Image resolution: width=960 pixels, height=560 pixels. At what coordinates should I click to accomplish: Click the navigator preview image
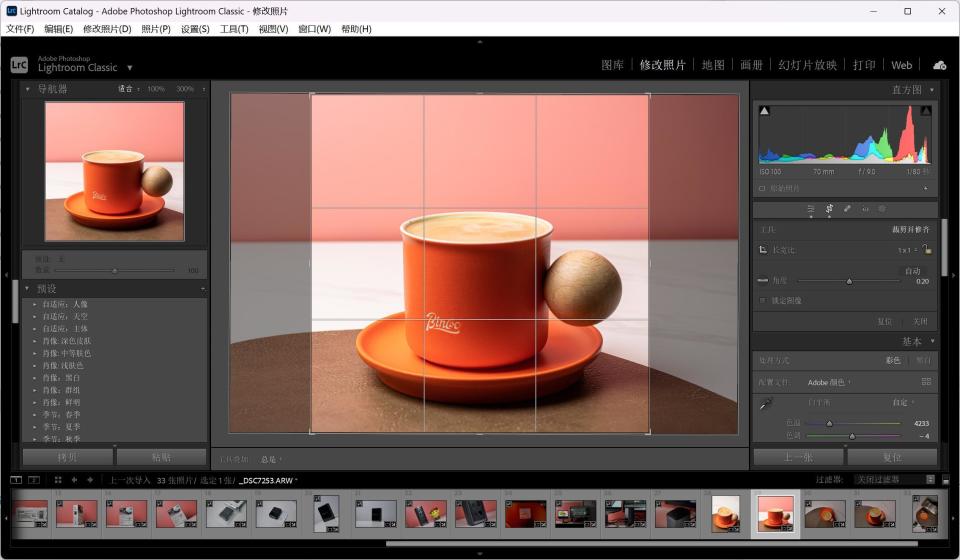tap(114, 171)
